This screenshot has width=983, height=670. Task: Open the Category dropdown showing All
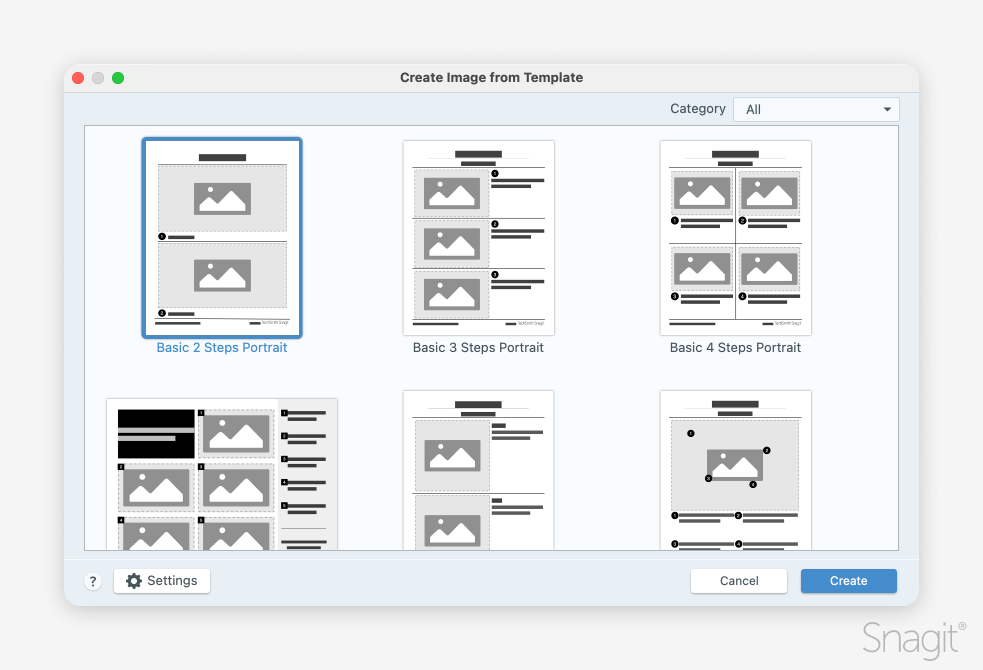[x=816, y=110]
